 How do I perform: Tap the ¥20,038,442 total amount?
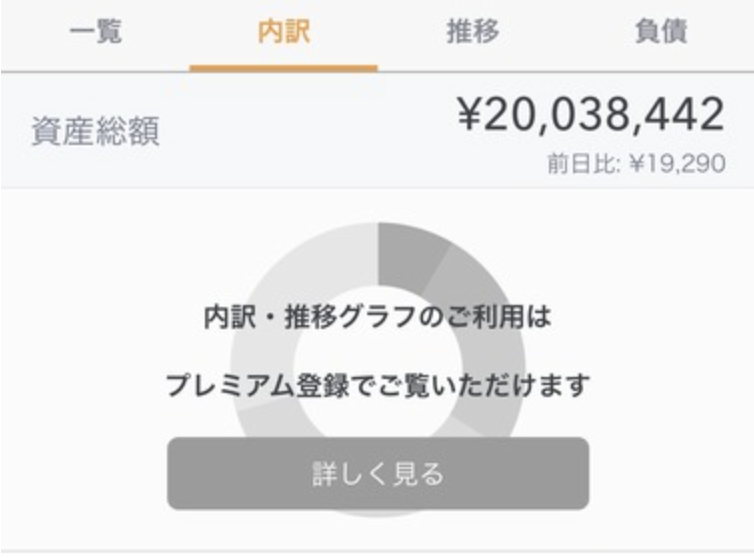590,116
